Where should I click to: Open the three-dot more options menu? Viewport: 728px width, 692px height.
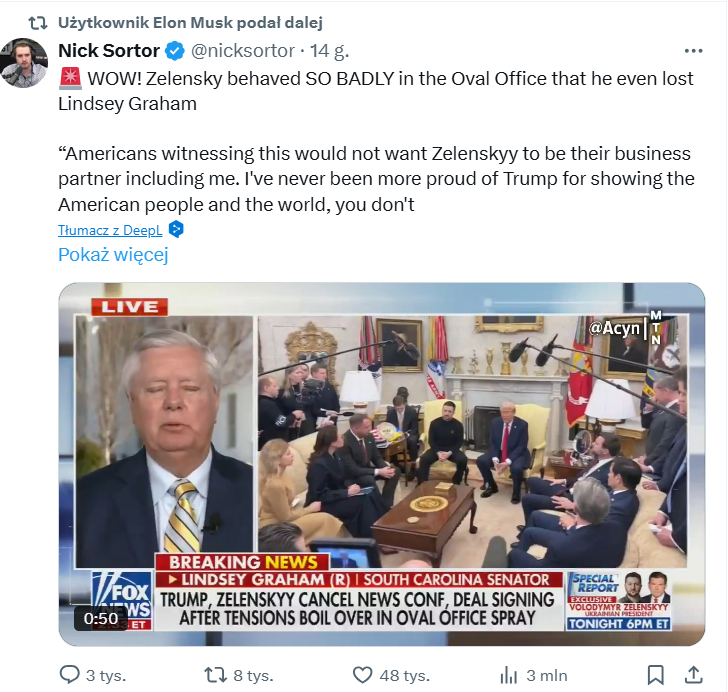[x=693, y=51]
